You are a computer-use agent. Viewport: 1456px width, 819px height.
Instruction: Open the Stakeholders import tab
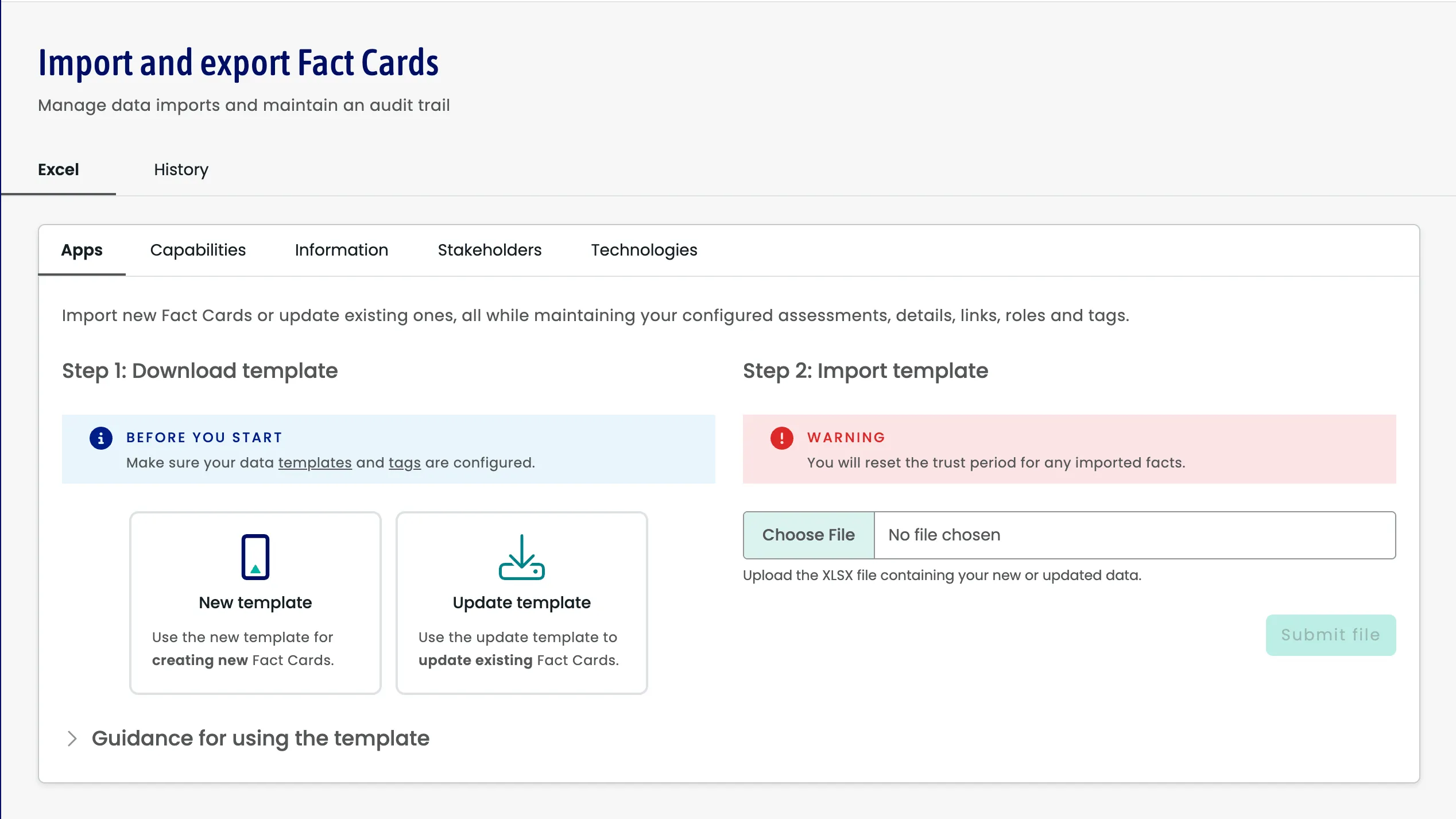pyautogui.click(x=489, y=250)
